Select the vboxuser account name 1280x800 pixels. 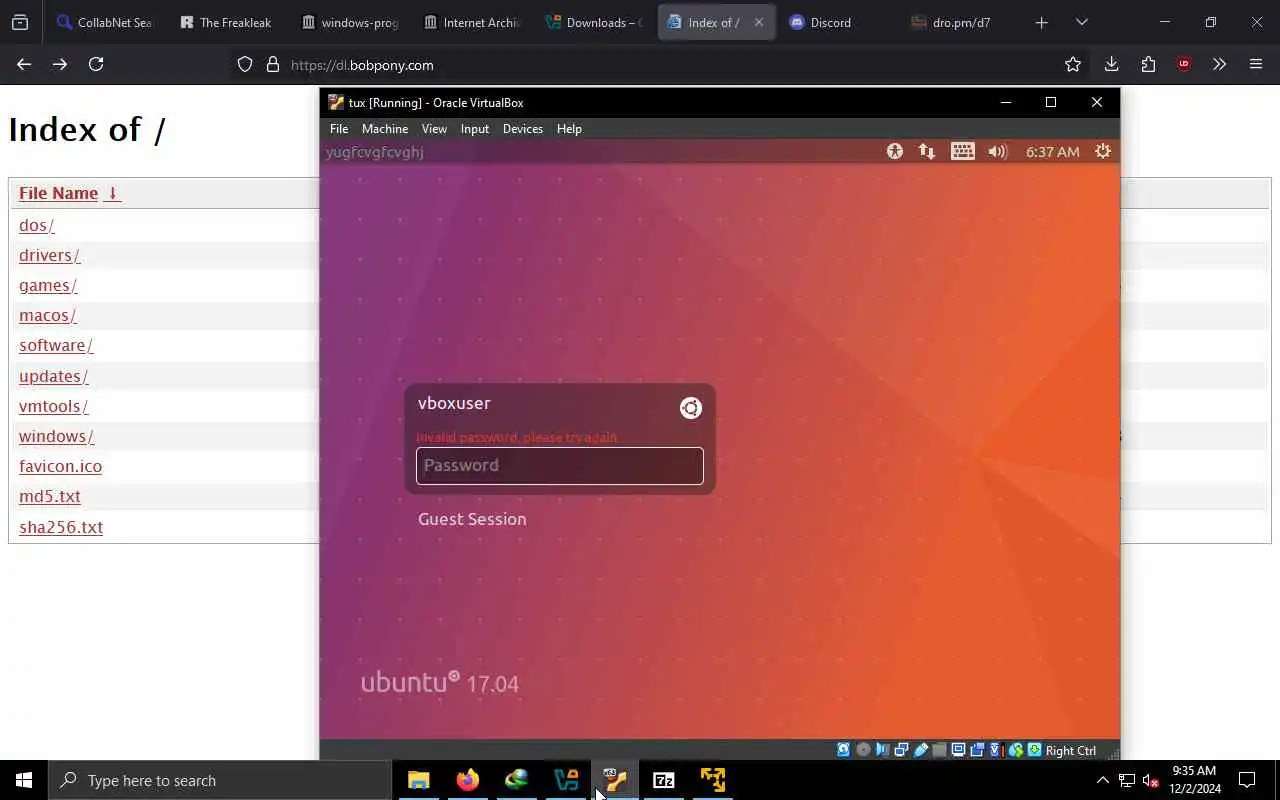[454, 403]
